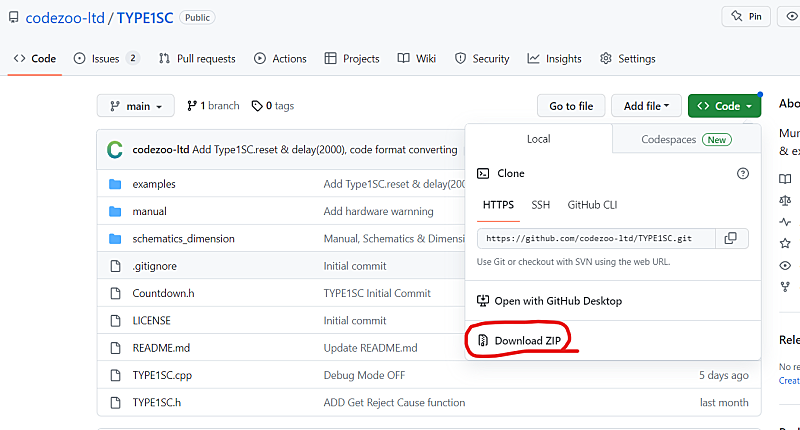This screenshot has width=800, height=430.
Task: Click the watch eye icon at top right
Action: (x=791, y=16)
